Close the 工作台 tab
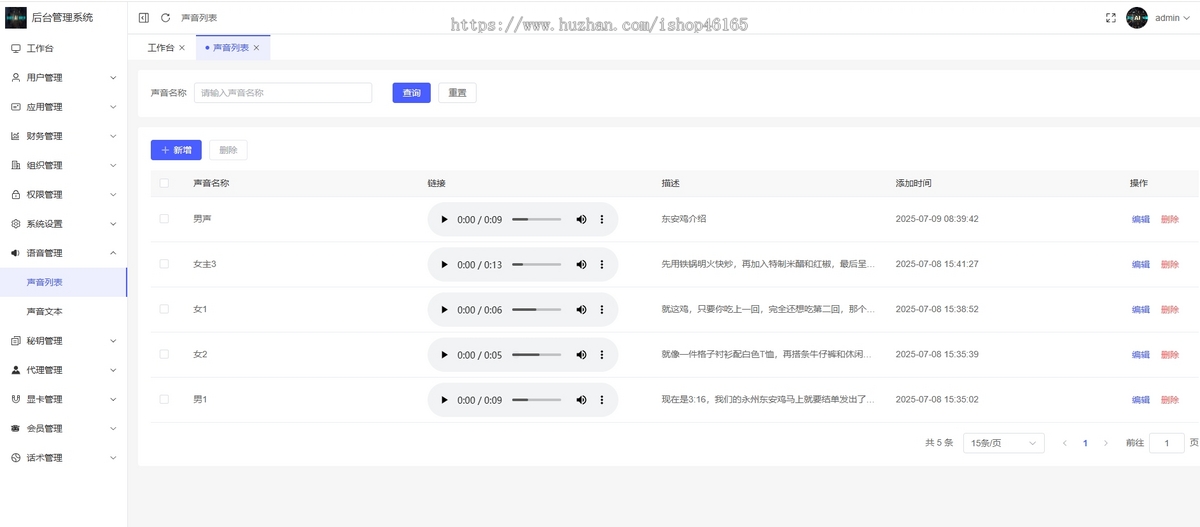The height and width of the screenshot is (527, 1200). point(182,48)
